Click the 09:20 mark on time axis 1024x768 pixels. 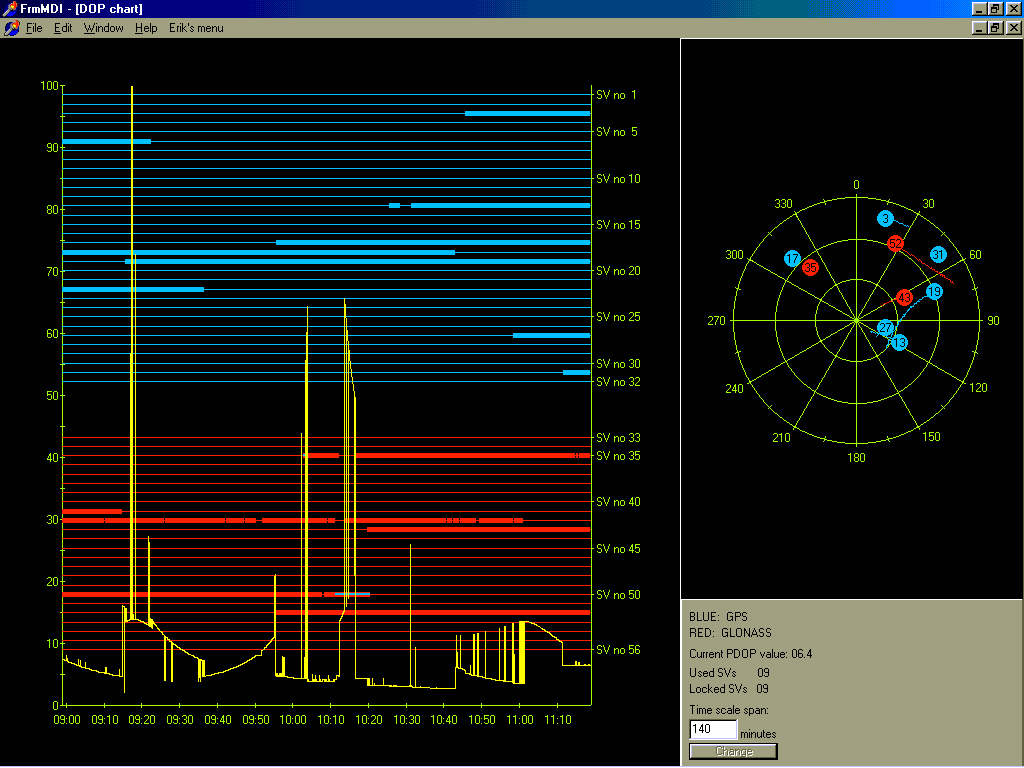[143, 718]
